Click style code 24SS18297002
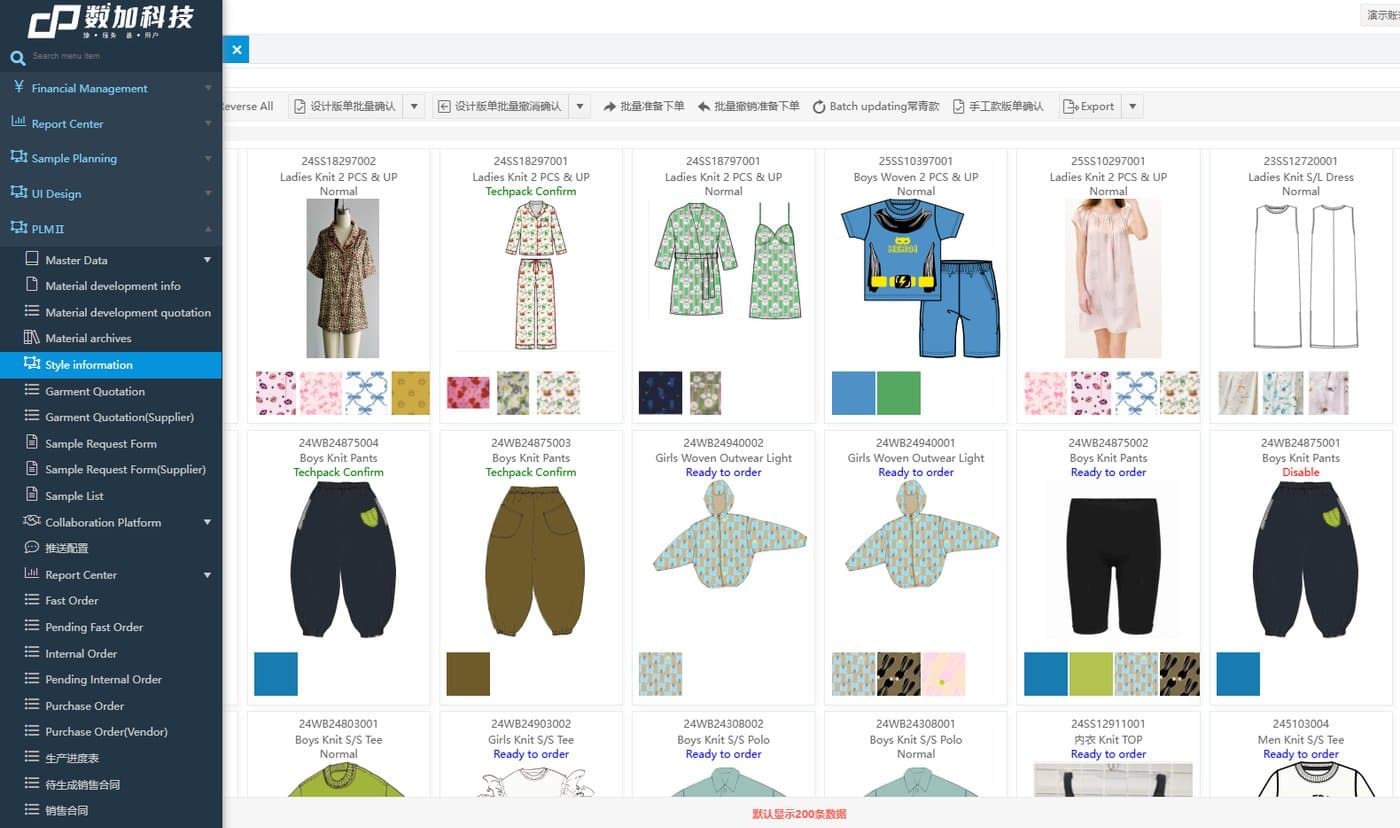Image resolution: width=1400 pixels, height=828 pixels. click(338, 161)
